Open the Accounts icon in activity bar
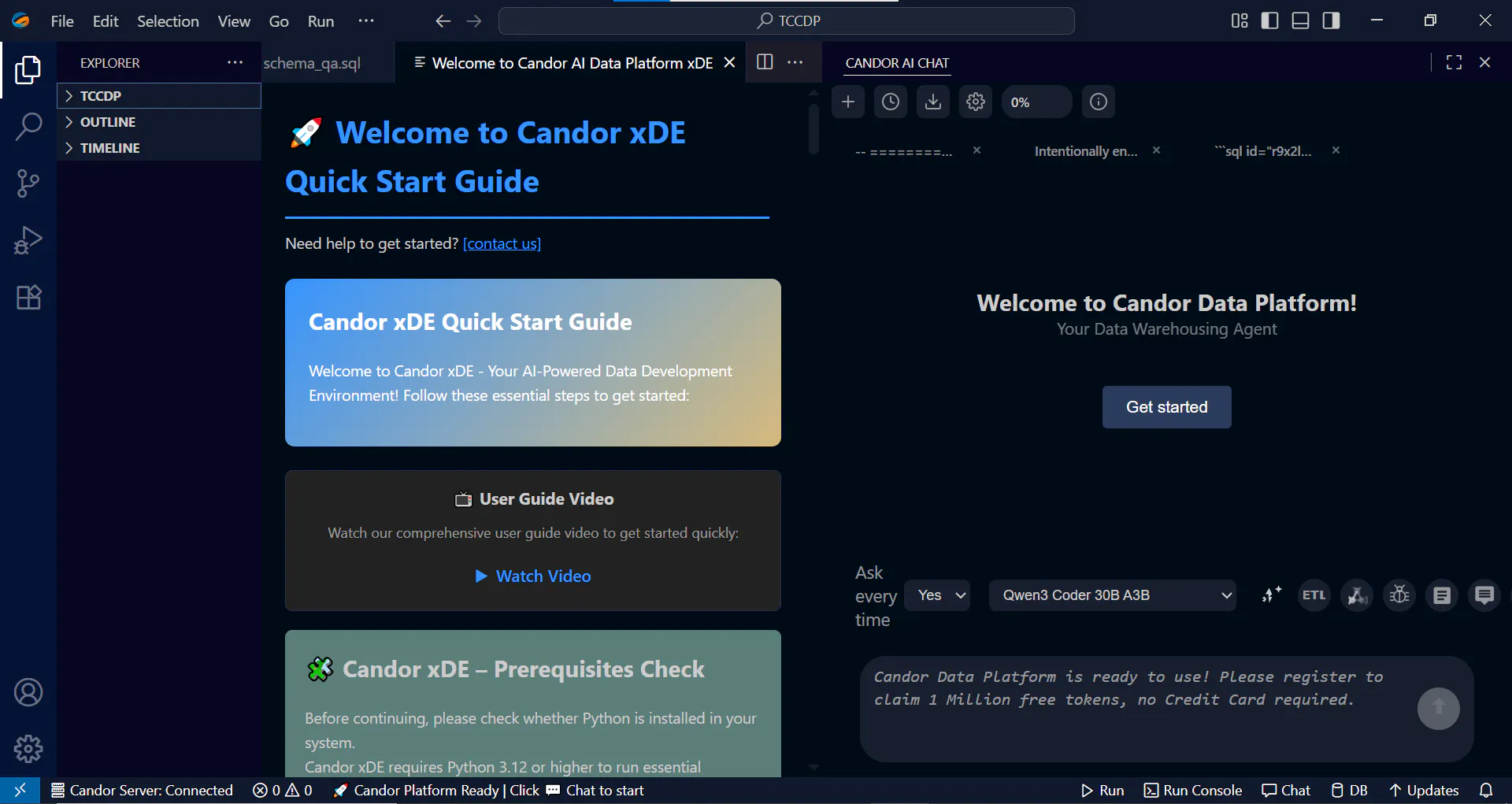 pyautogui.click(x=28, y=692)
